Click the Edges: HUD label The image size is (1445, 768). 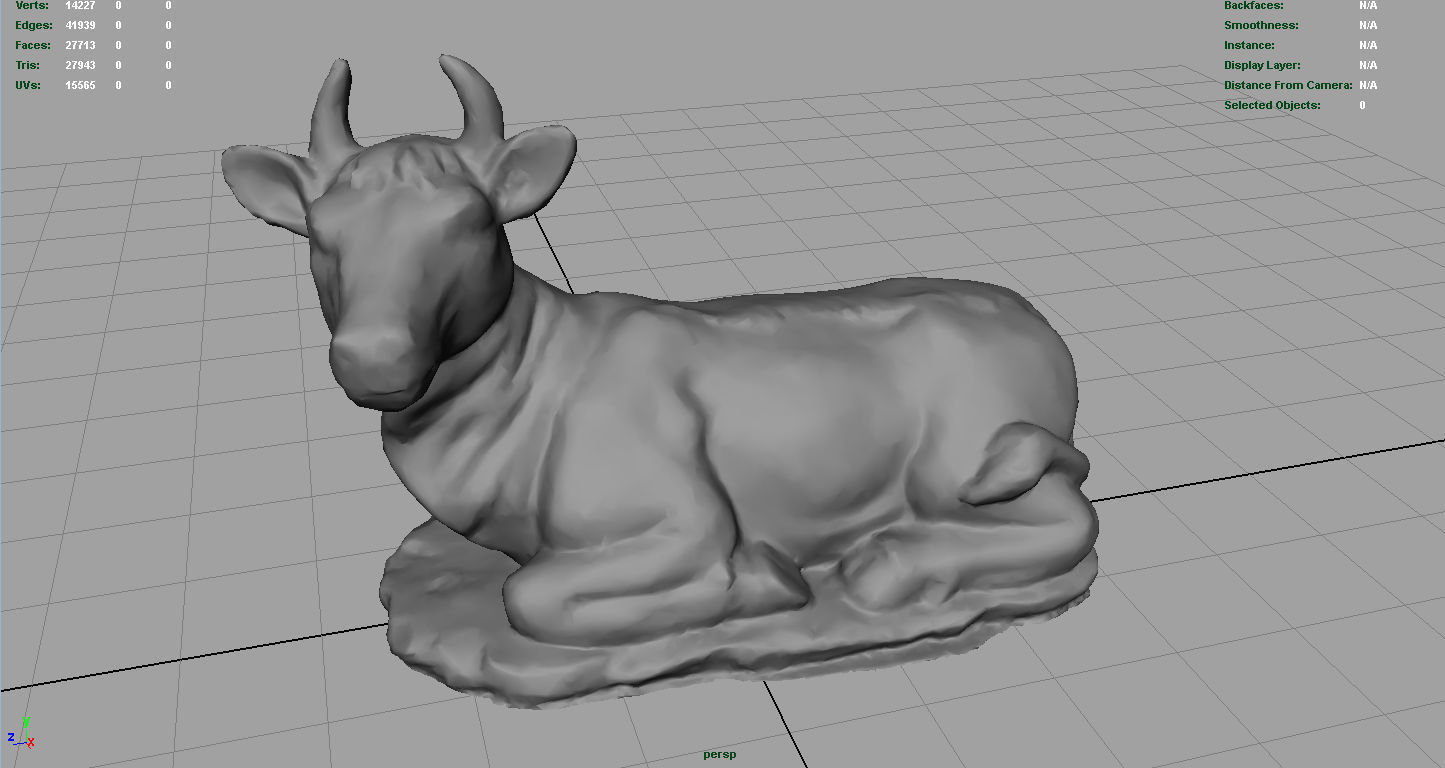tap(33, 25)
